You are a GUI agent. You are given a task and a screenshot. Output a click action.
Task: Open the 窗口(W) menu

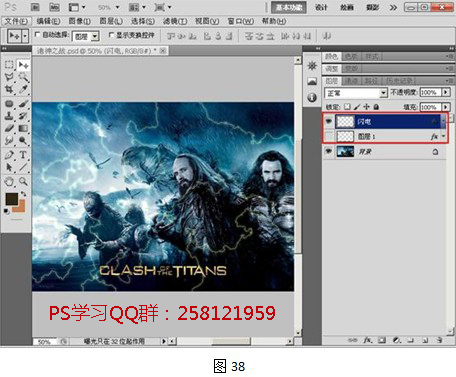(240, 21)
